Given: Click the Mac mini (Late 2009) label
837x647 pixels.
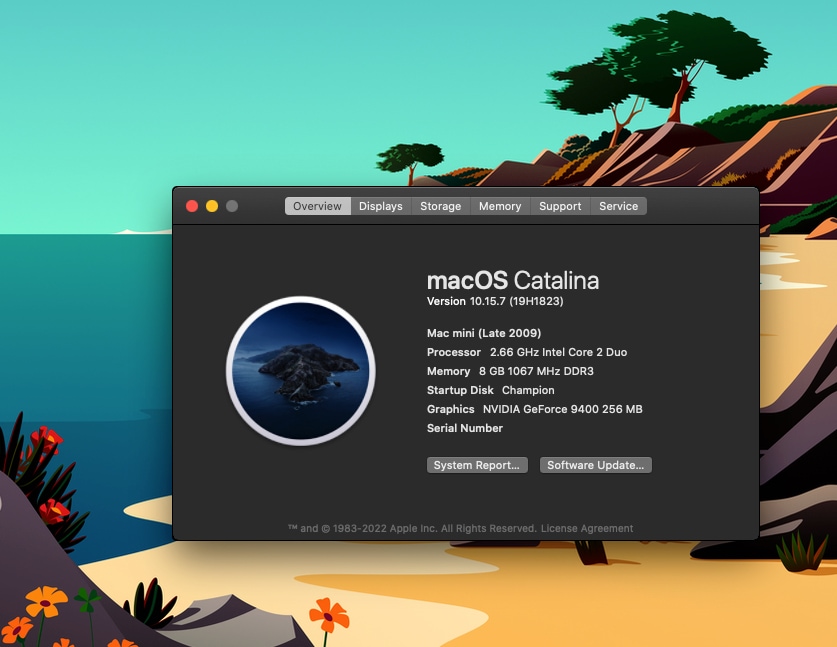Looking at the screenshot, I should (x=484, y=333).
